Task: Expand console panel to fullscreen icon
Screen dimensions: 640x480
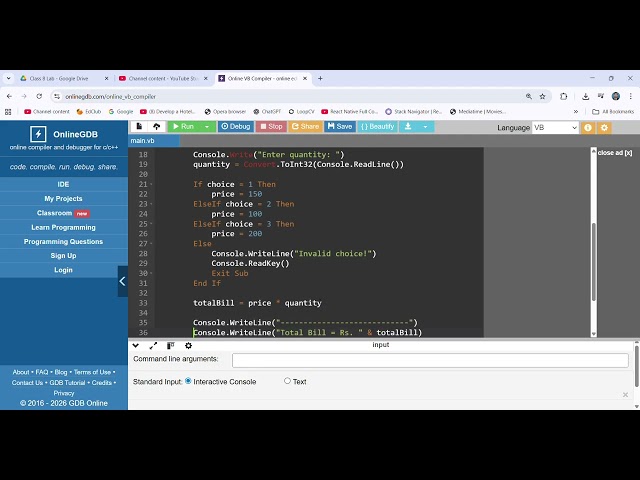Action: point(153,346)
